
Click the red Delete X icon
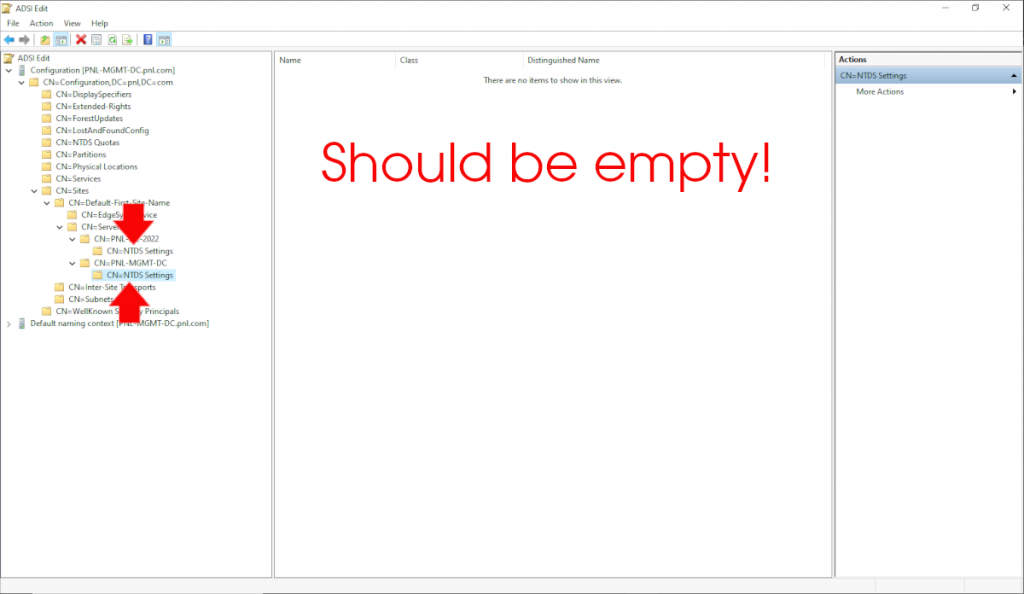(81, 40)
